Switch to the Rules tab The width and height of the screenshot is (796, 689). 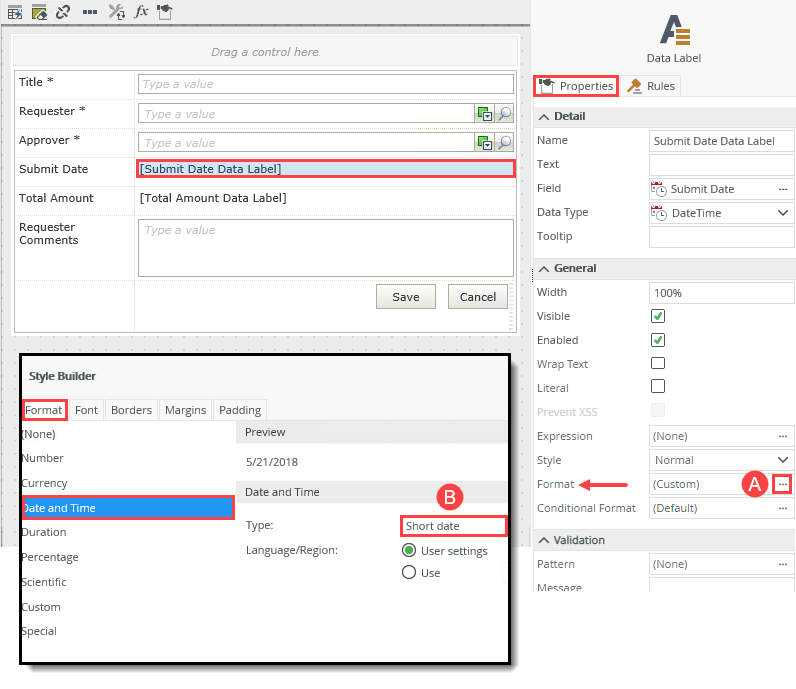pyautogui.click(x=651, y=86)
